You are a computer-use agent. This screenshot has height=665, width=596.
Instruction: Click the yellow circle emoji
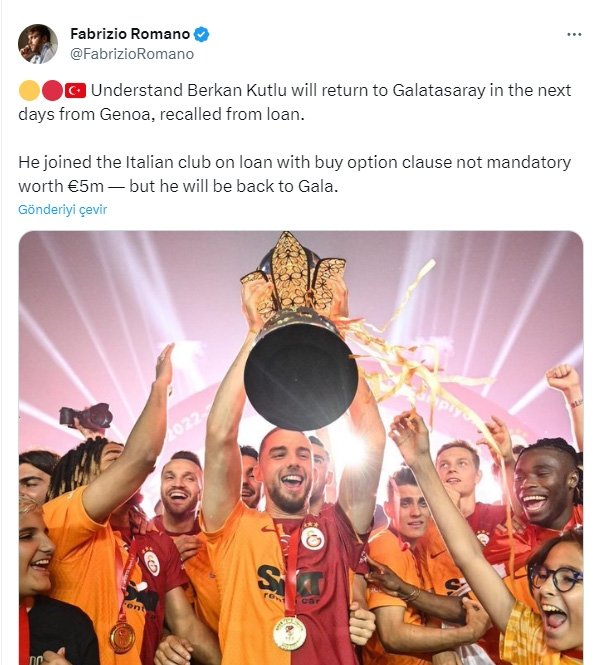pyautogui.click(x=29, y=90)
